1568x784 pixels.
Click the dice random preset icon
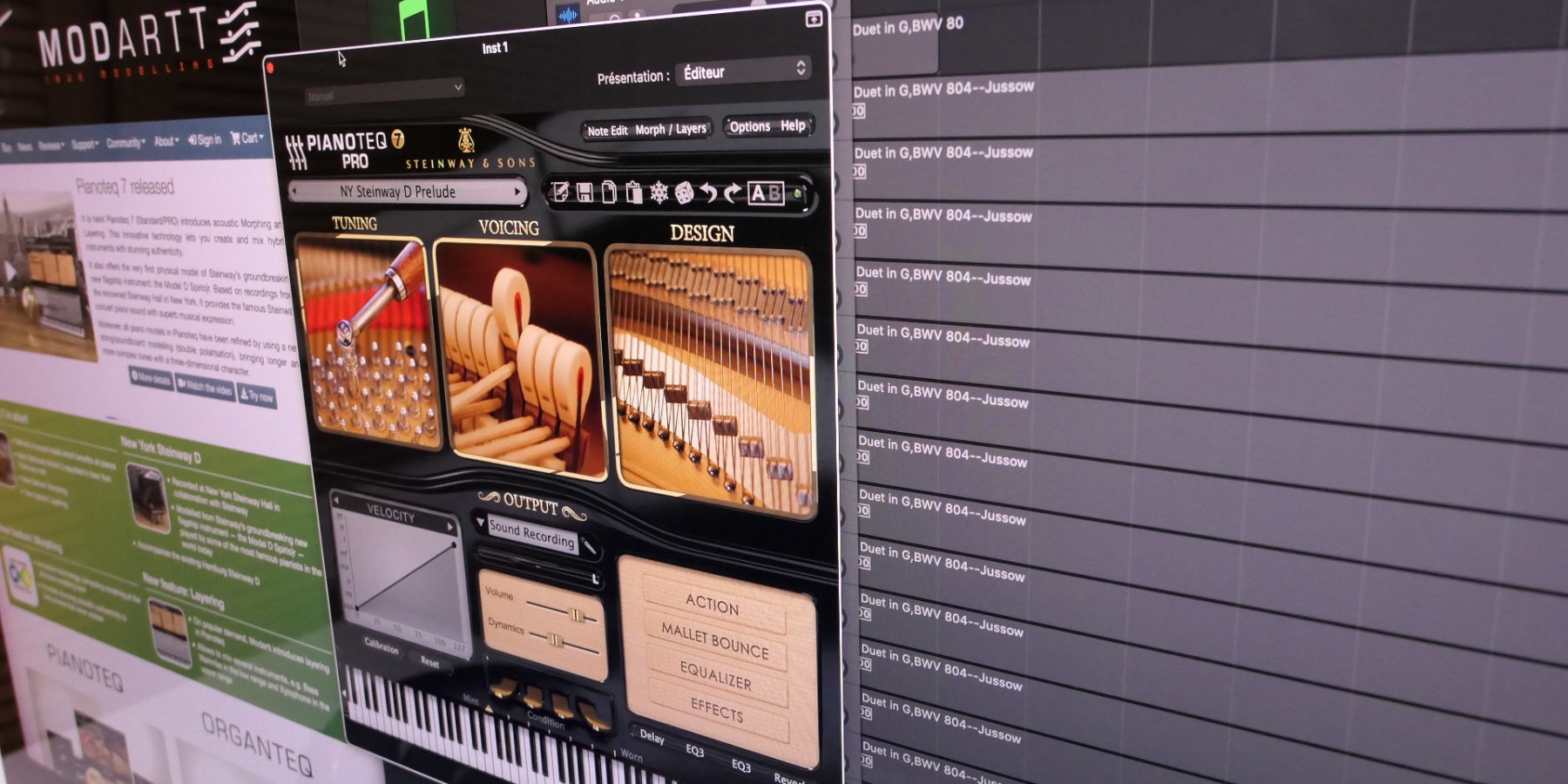(x=684, y=193)
